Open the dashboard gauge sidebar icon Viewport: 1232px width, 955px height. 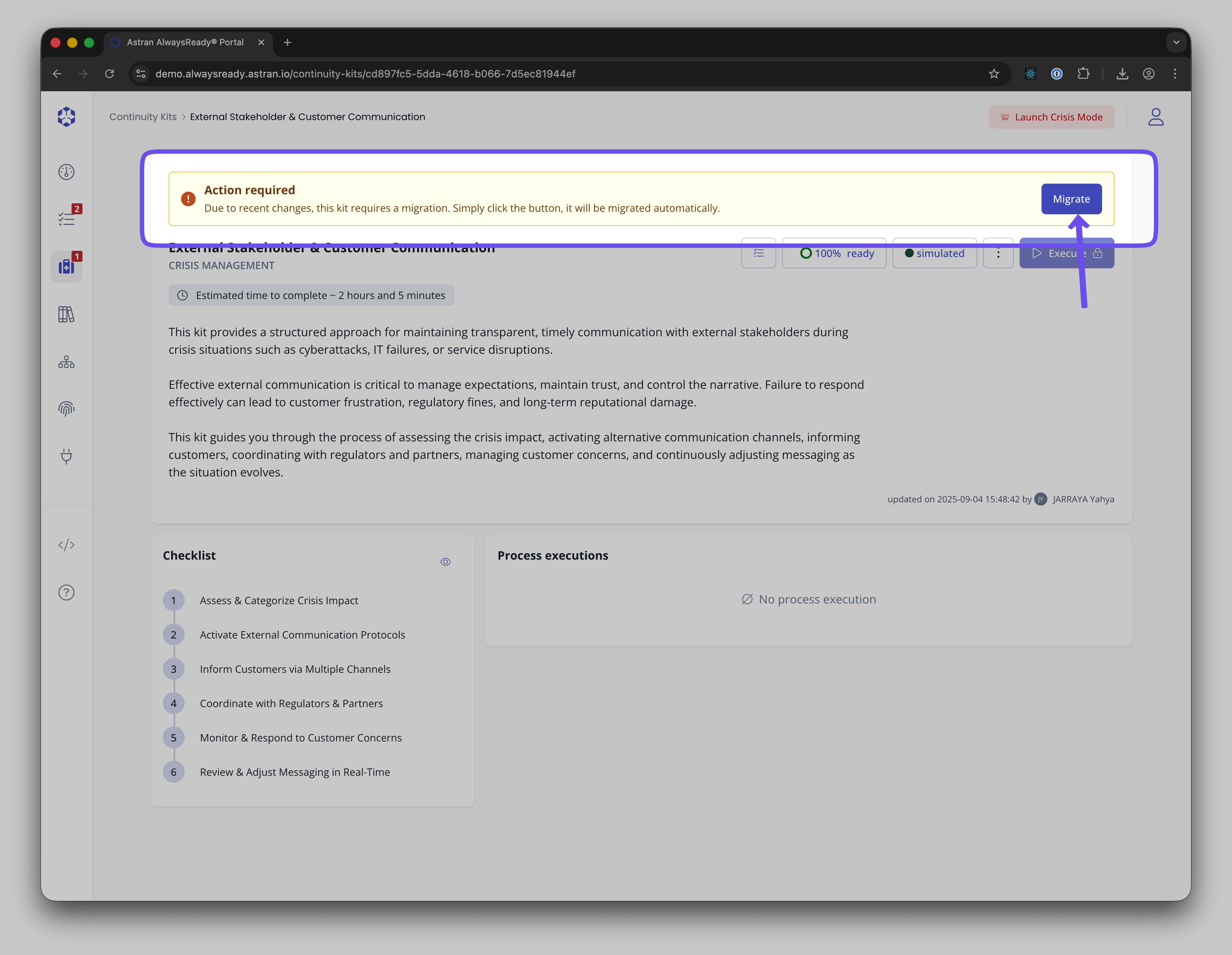pos(66,172)
